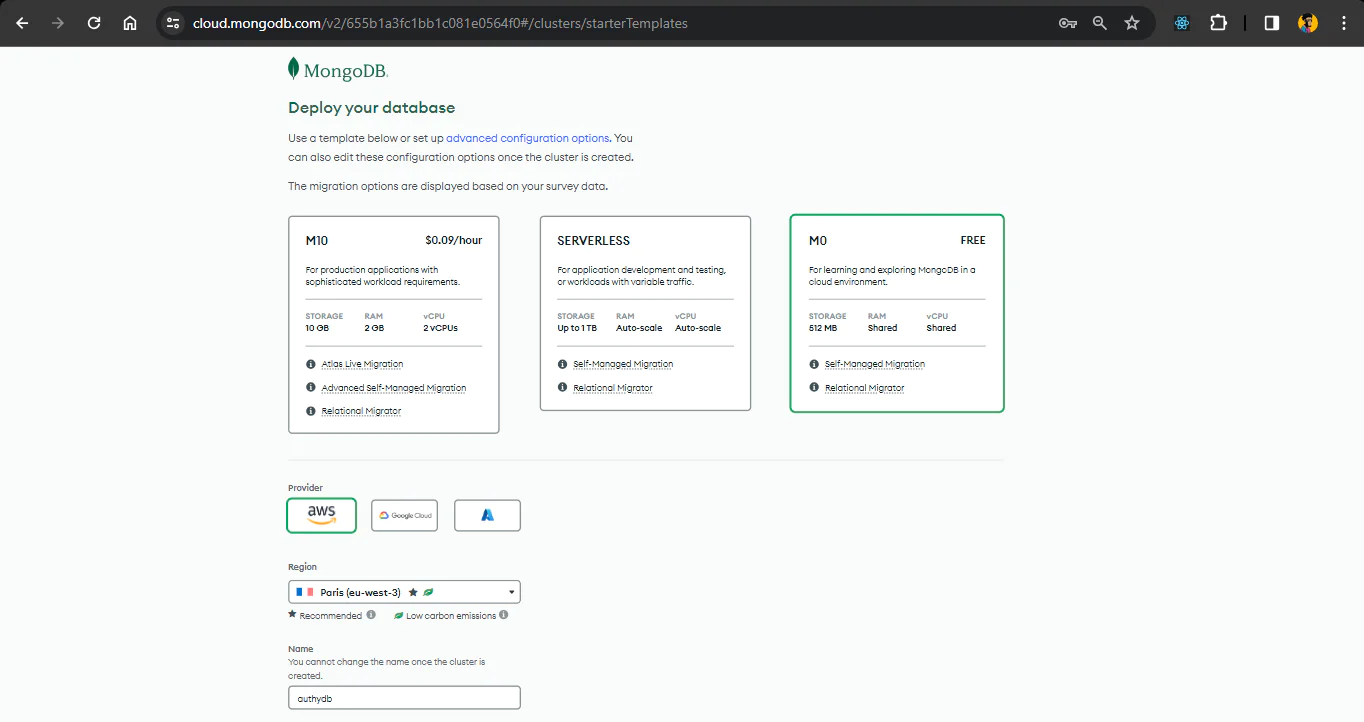Bookmark this page with the star

click(x=1132, y=23)
